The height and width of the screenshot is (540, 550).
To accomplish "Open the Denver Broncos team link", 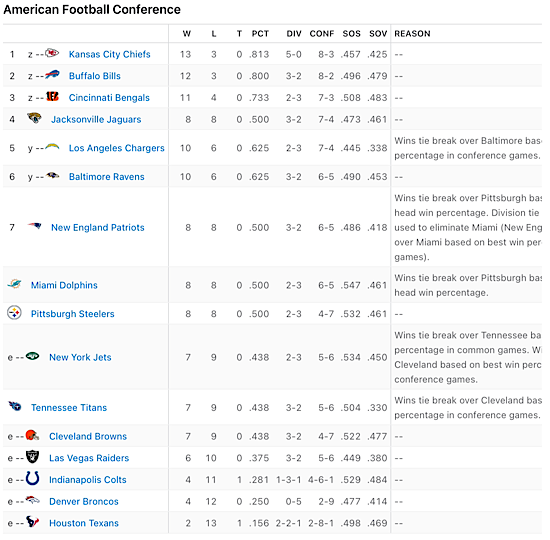I will (x=84, y=502).
